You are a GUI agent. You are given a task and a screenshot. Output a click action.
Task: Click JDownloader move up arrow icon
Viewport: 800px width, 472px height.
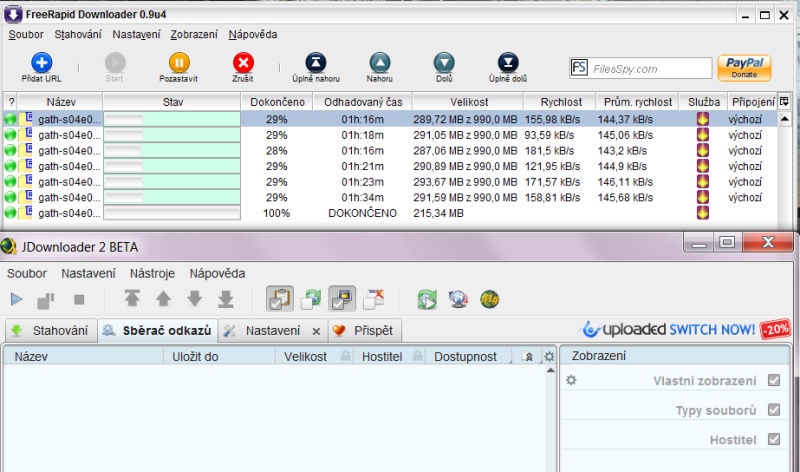tap(163, 299)
